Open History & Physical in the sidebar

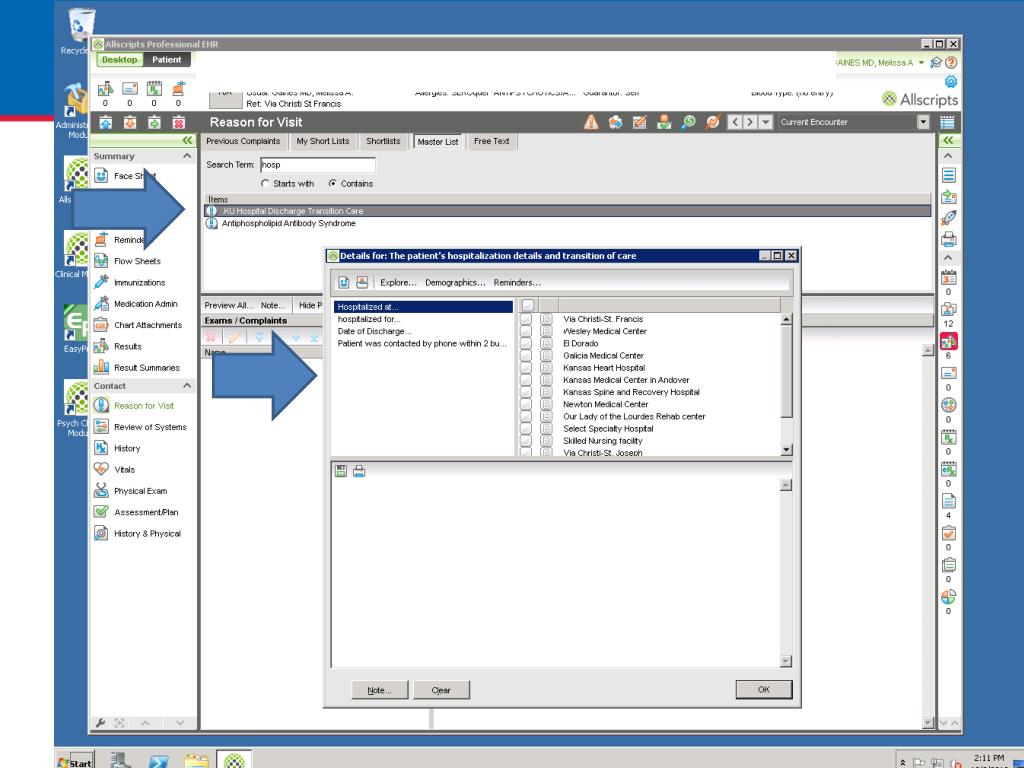point(147,534)
